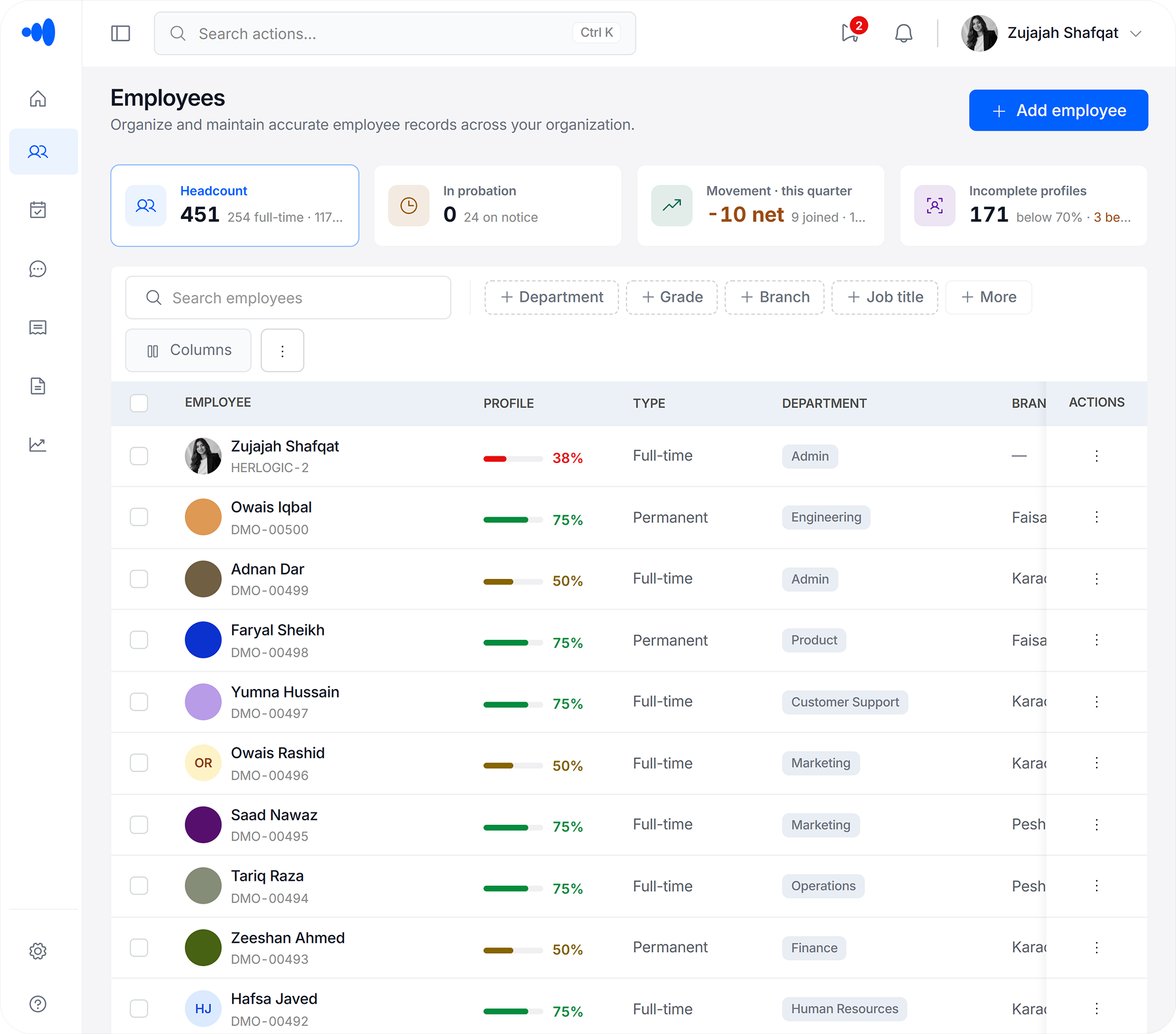This screenshot has height=1034, width=1176.
Task: Focus the Search actions field
Action: (x=395, y=33)
